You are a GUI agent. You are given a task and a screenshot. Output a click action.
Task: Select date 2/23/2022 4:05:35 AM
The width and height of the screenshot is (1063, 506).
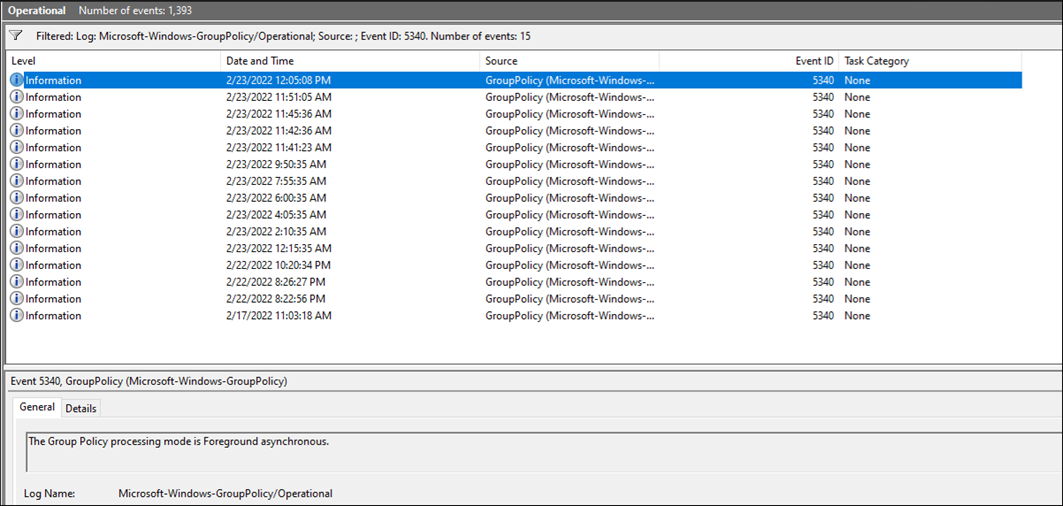pyautogui.click(x=276, y=215)
